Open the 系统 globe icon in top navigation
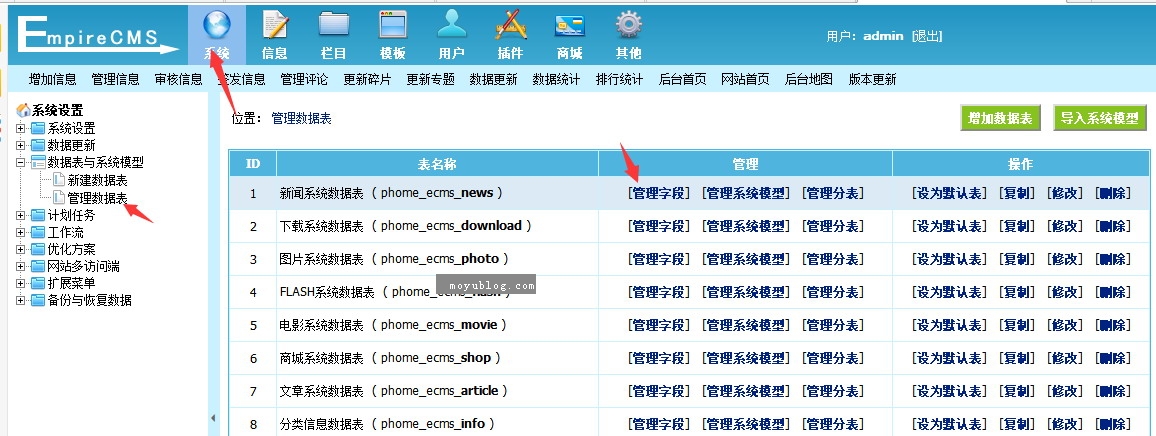This screenshot has width=1156, height=436. click(x=217, y=25)
